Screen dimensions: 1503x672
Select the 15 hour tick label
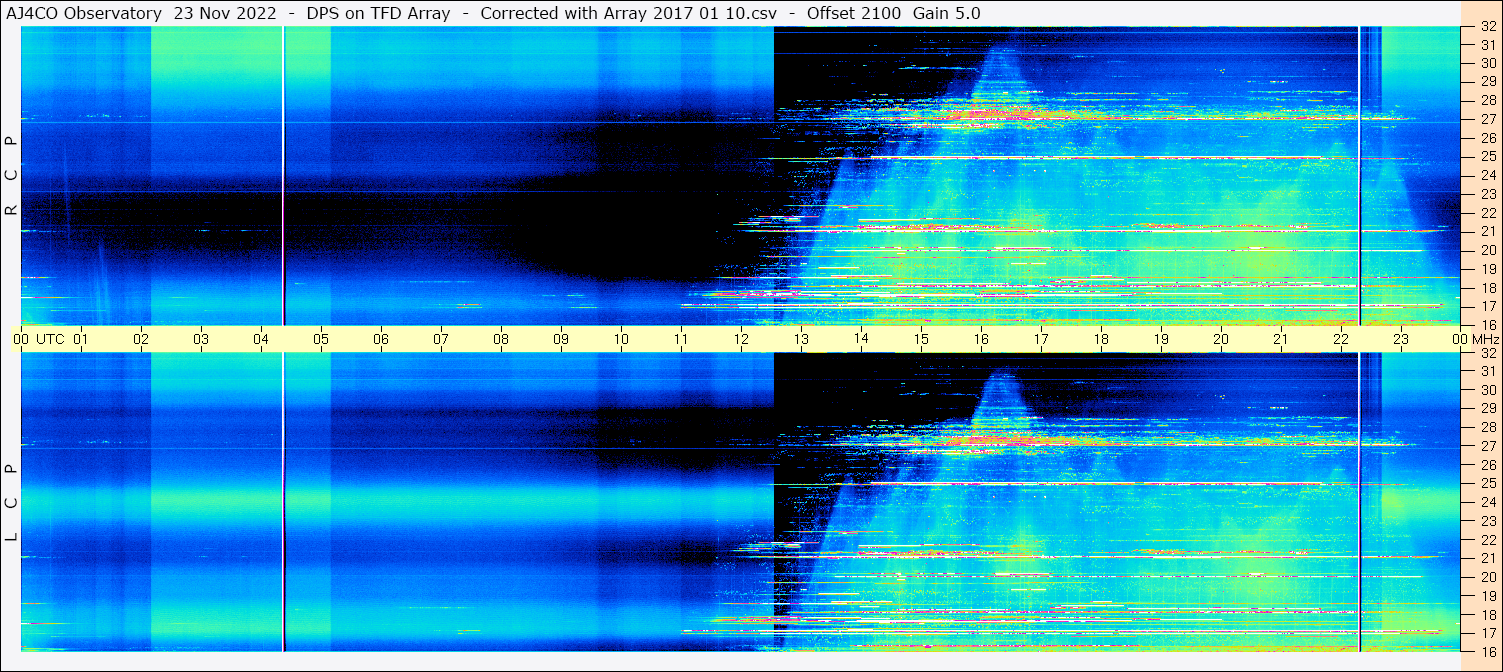[x=921, y=339]
